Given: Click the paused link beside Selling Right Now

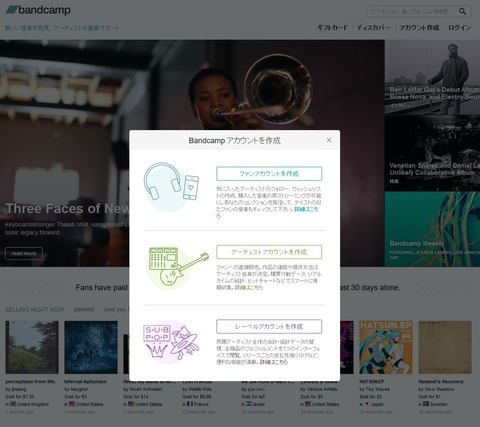Looking at the screenshot, I should coord(84,309).
